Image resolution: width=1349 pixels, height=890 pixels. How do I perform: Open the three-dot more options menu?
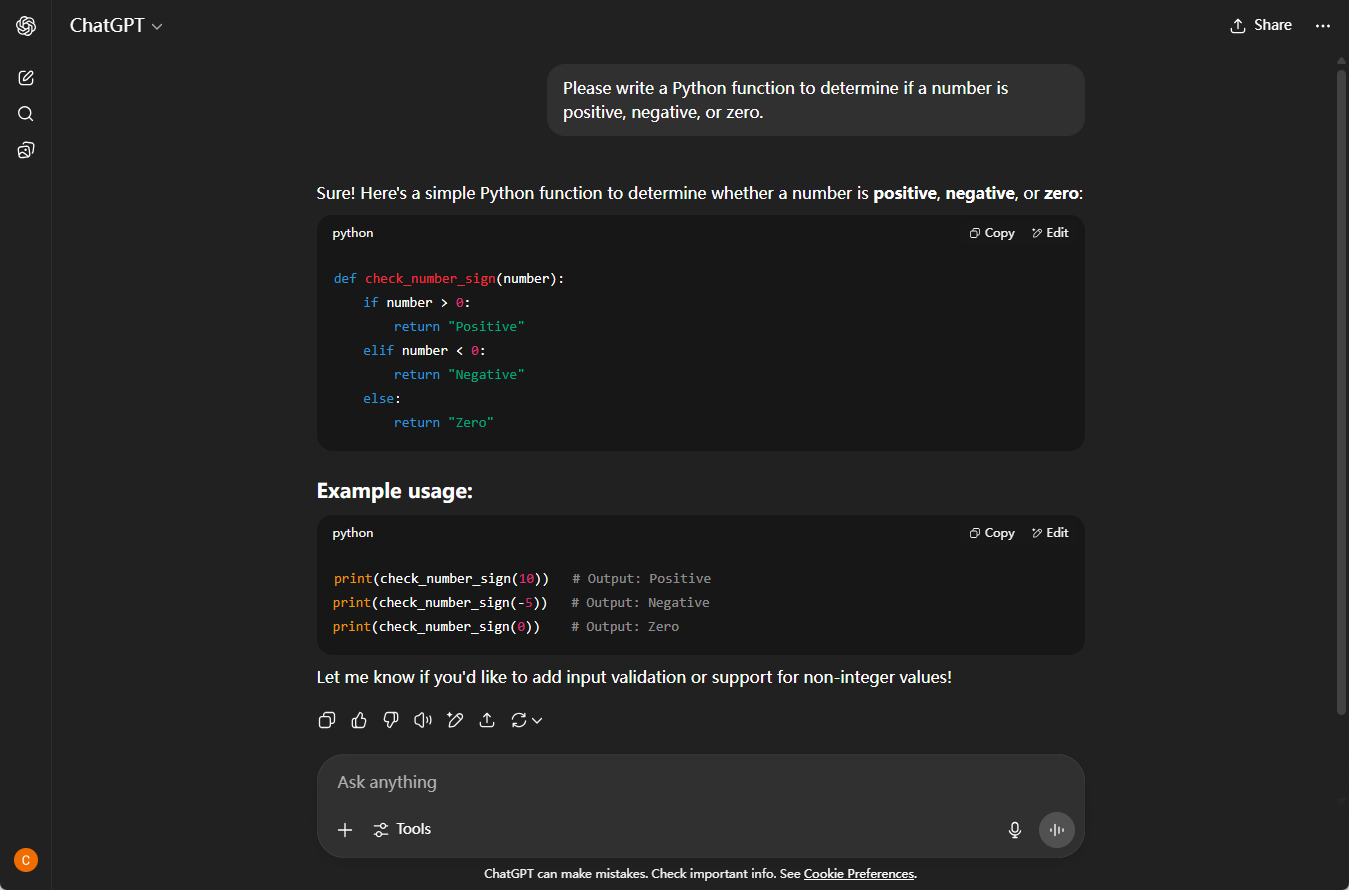tap(1323, 26)
